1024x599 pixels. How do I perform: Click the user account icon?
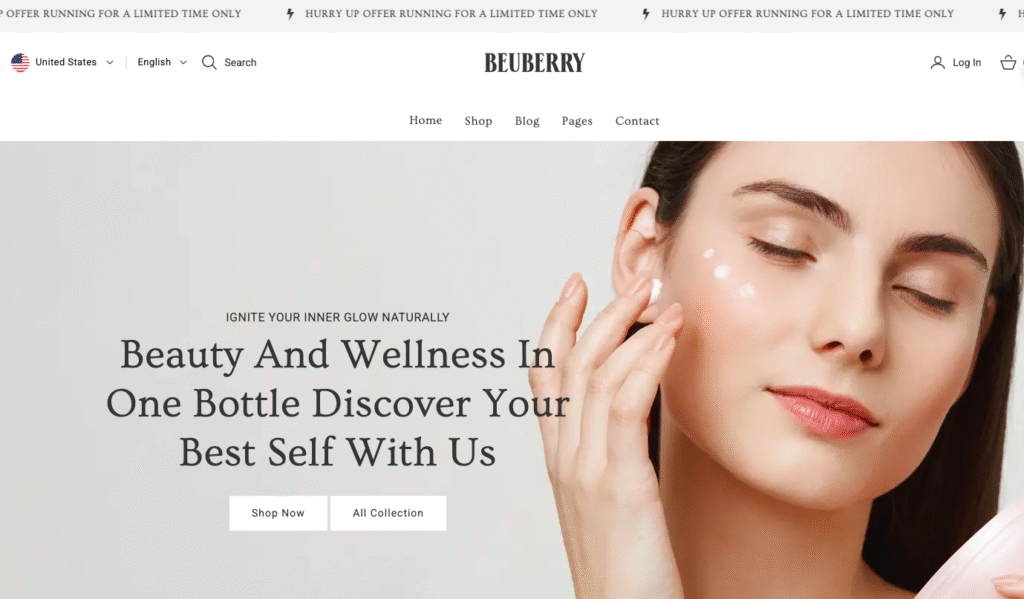[937, 63]
